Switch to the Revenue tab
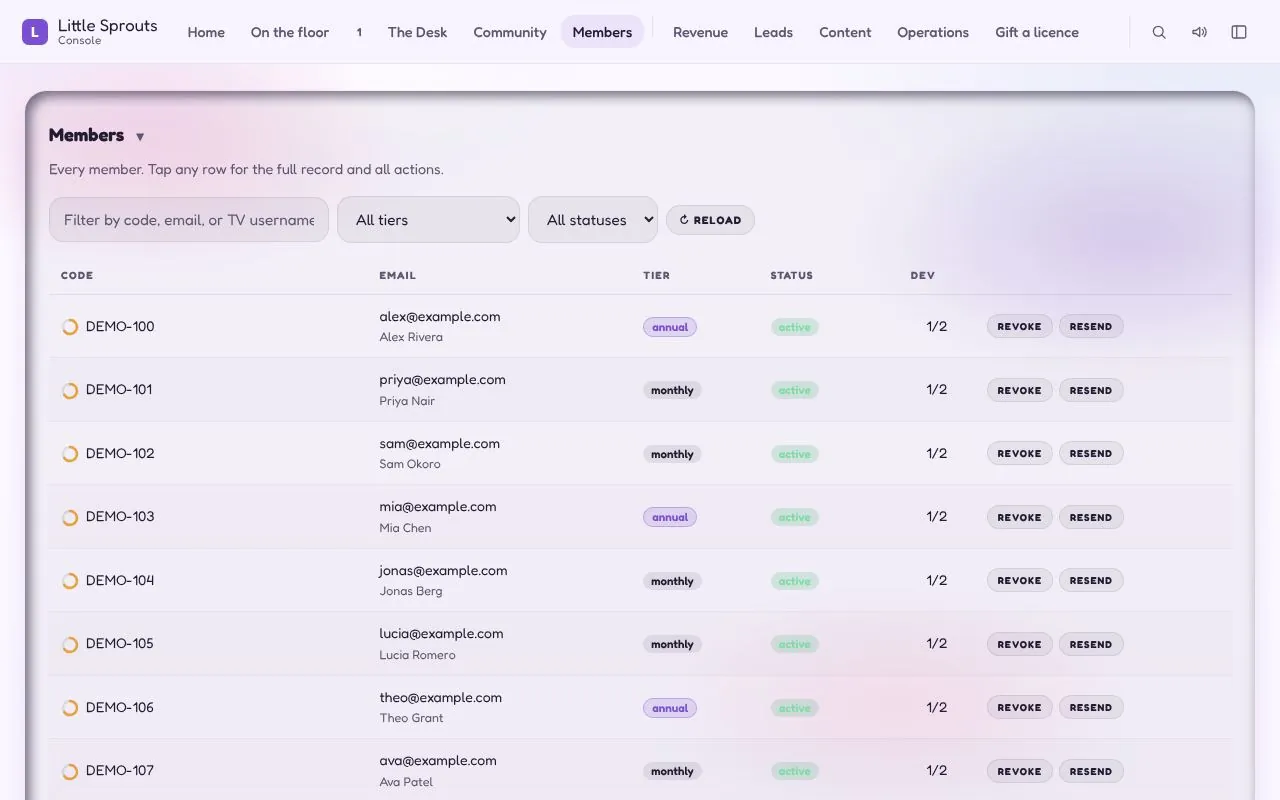The image size is (1280, 800). click(x=700, y=32)
